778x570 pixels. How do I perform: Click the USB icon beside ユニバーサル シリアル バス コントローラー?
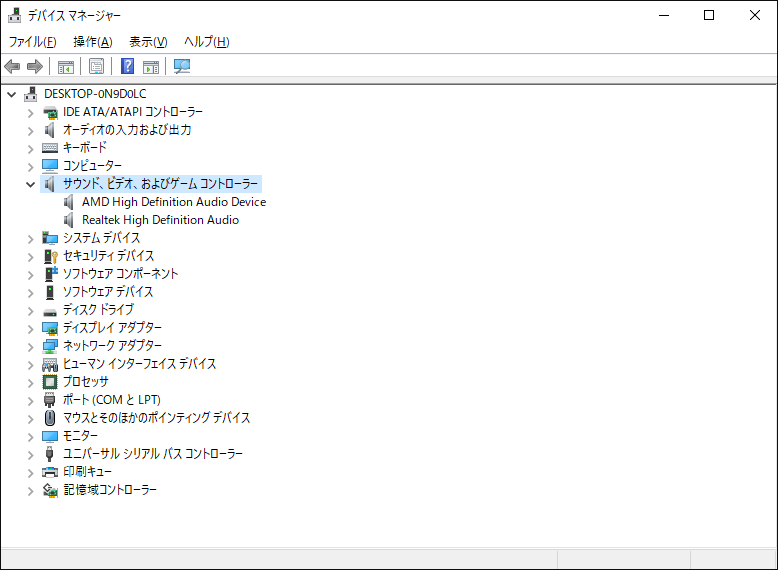coord(49,454)
